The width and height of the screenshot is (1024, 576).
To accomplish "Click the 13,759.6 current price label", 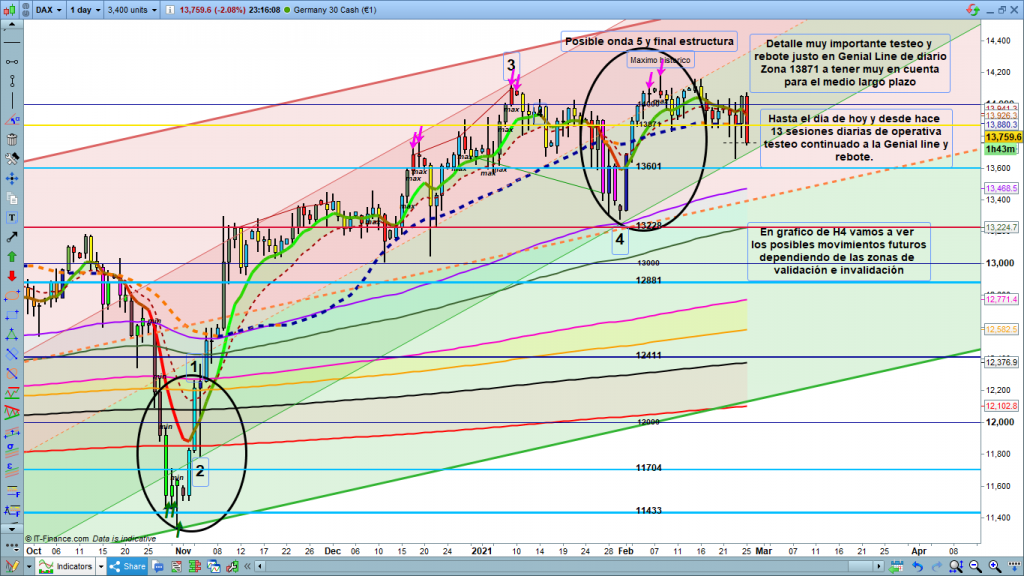I will point(1001,136).
